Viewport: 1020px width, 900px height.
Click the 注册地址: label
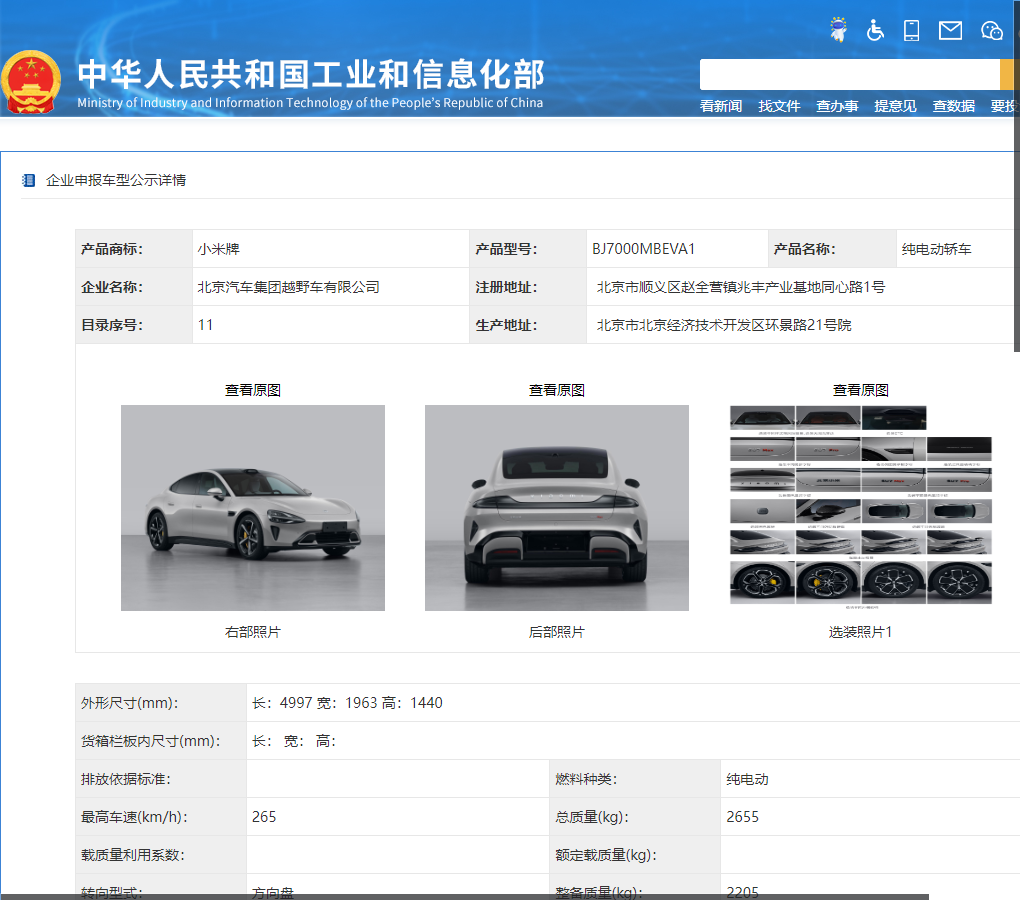coord(506,287)
